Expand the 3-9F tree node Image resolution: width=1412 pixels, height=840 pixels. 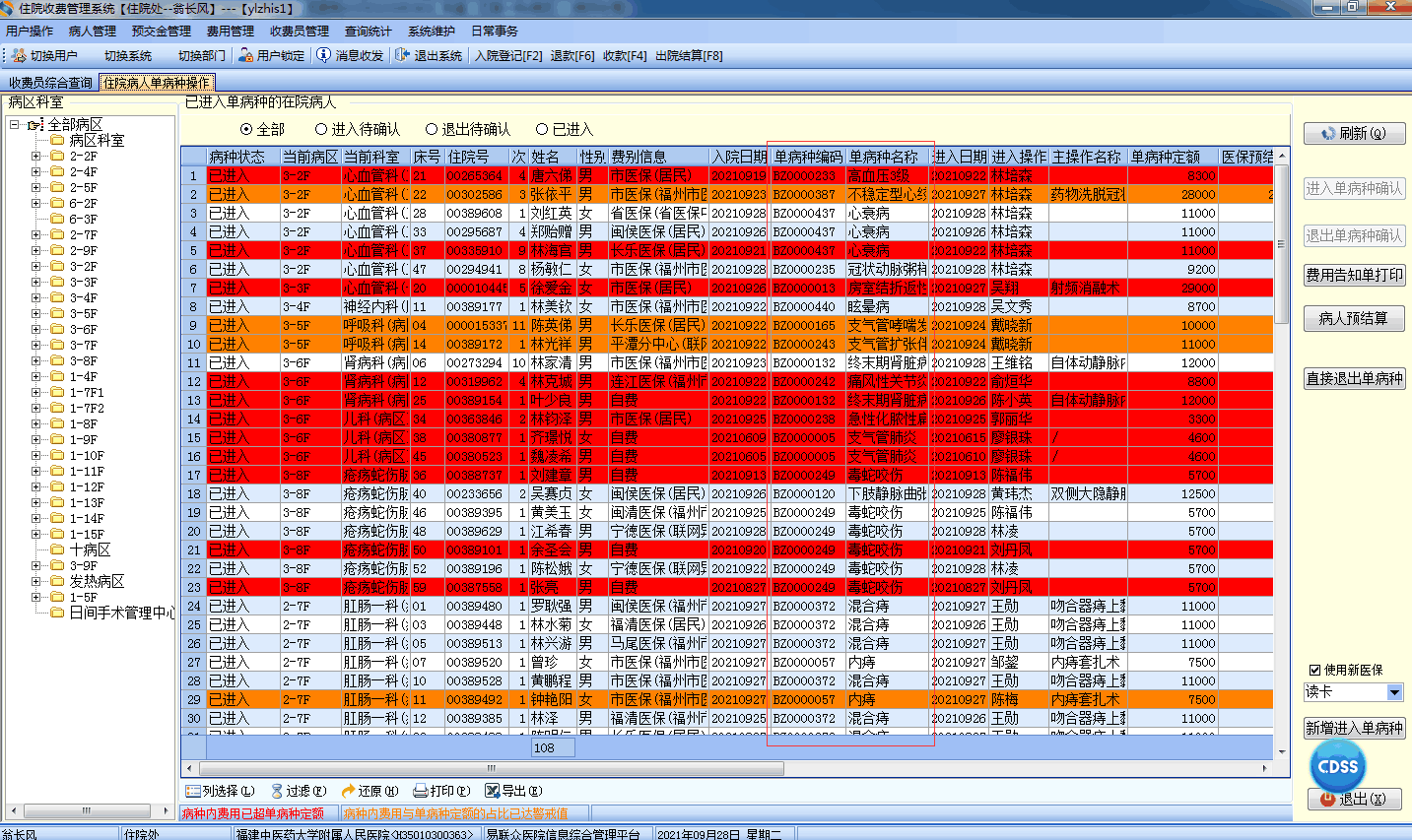click(x=35, y=565)
